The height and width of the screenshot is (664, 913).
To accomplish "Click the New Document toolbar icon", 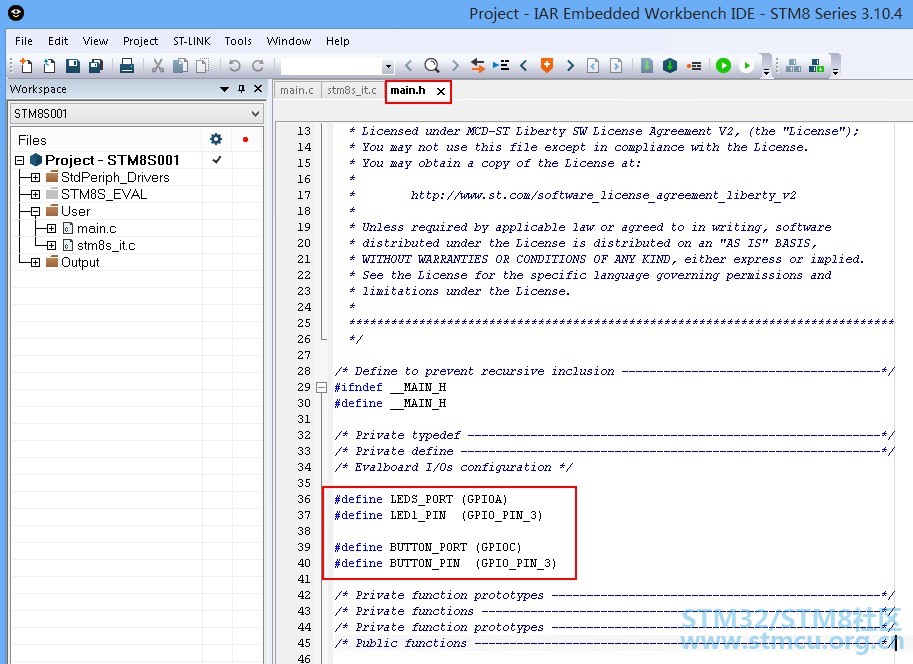I will [x=26, y=65].
